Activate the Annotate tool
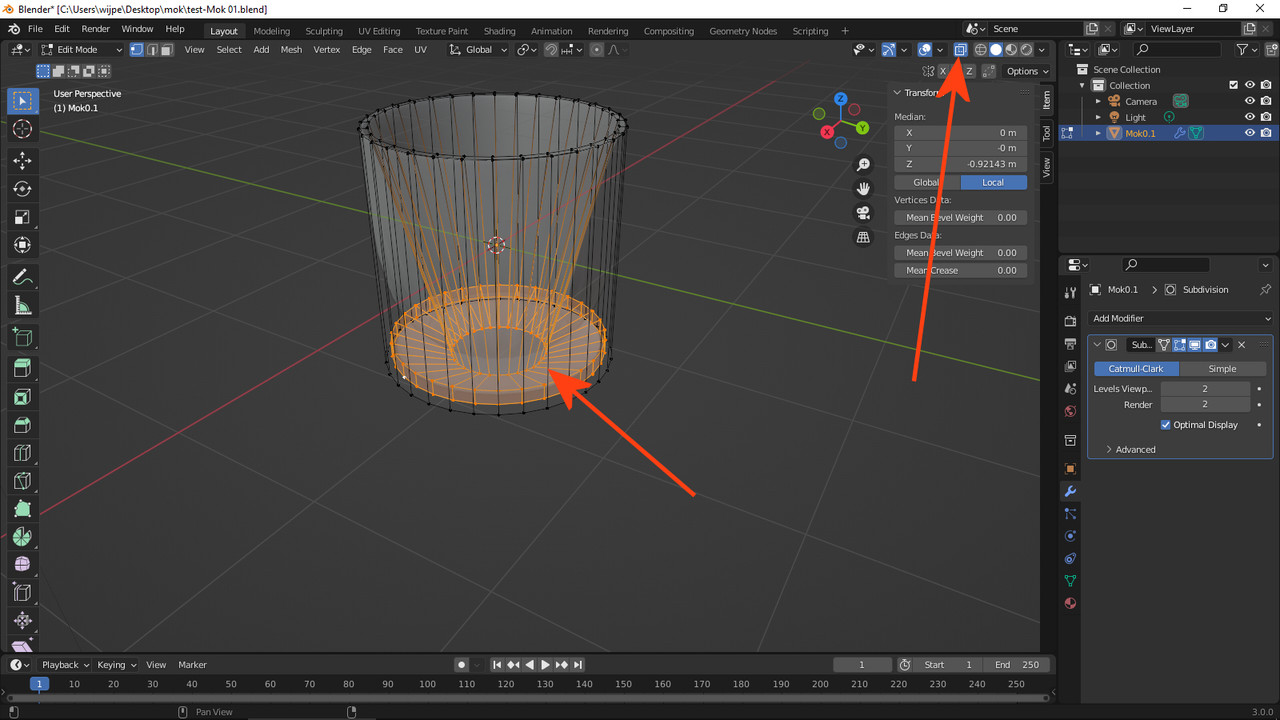The width and height of the screenshot is (1280, 720). (x=23, y=277)
